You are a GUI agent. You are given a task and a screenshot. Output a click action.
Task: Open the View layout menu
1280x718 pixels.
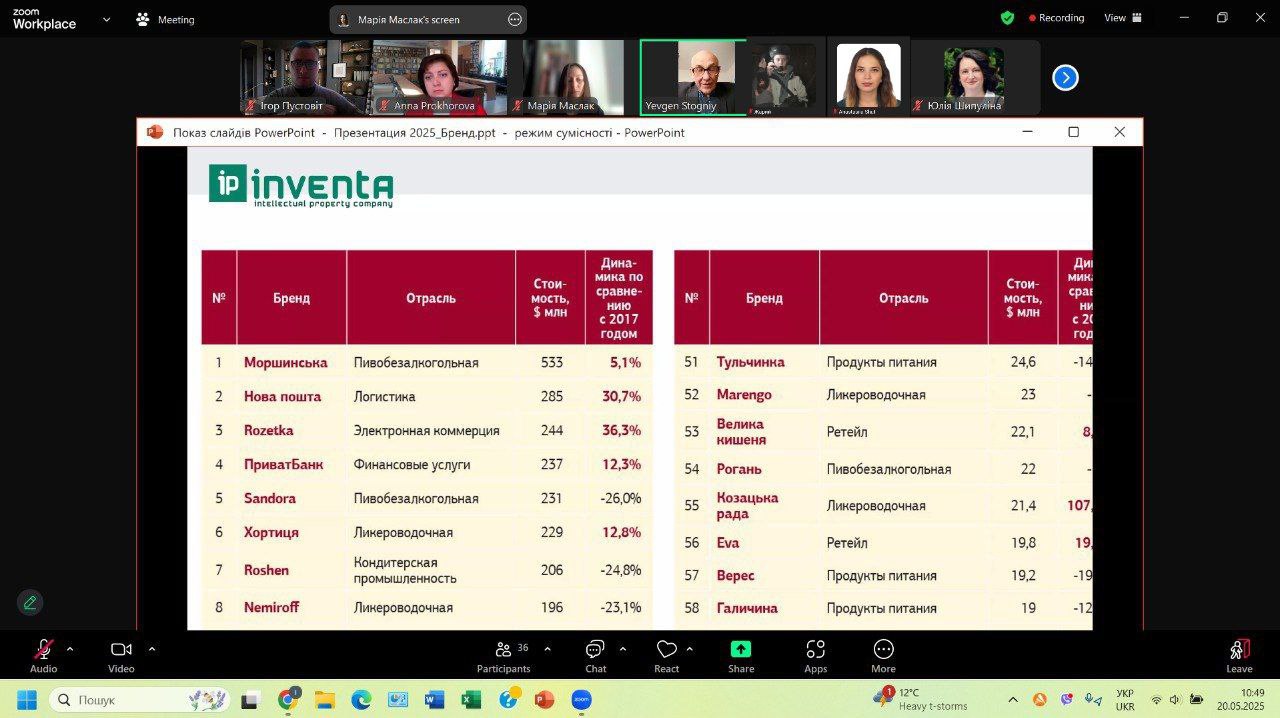pyautogui.click(x=1123, y=18)
